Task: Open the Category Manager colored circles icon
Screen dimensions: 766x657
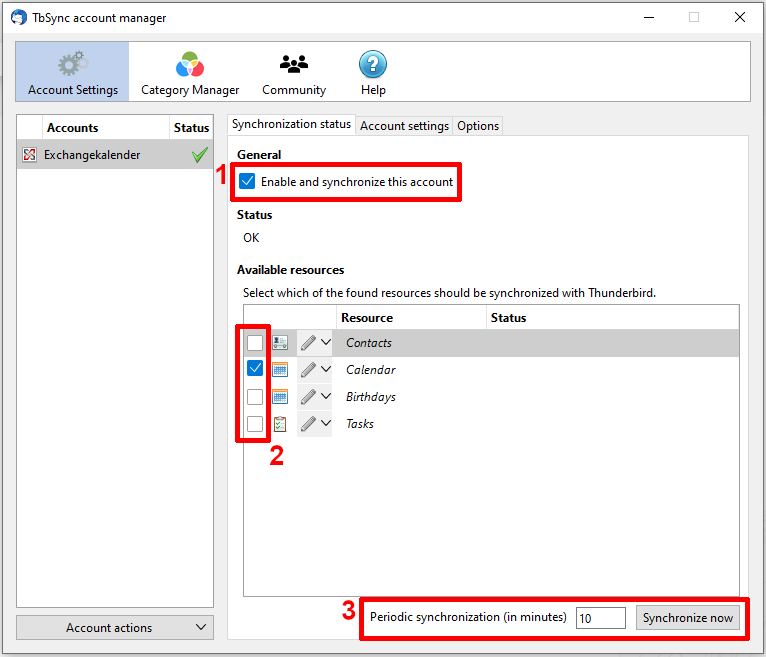Action: [x=190, y=64]
